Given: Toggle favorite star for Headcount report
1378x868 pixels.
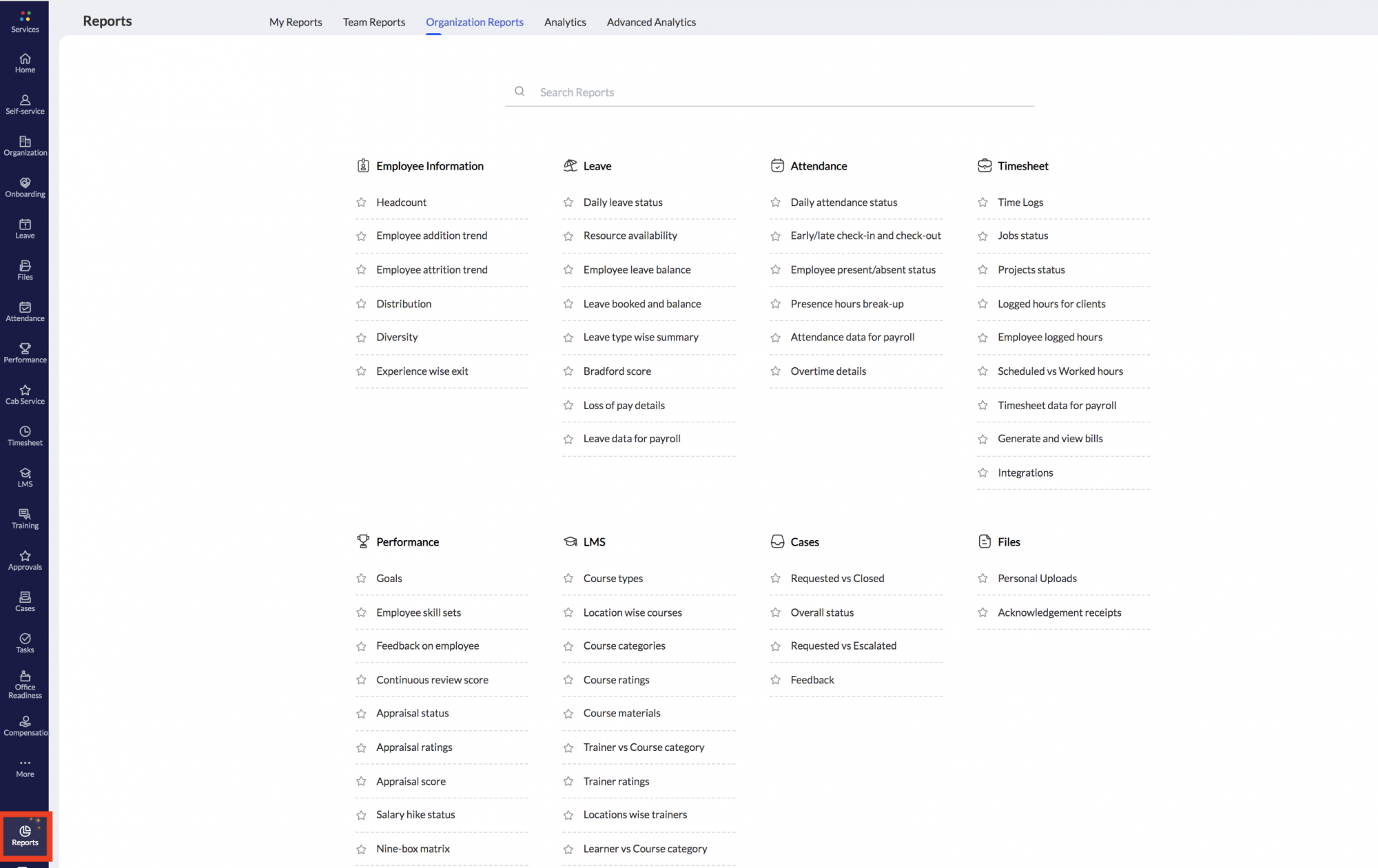Looking at the screenshot, I should pyautogui.click(x=362, y=201).
